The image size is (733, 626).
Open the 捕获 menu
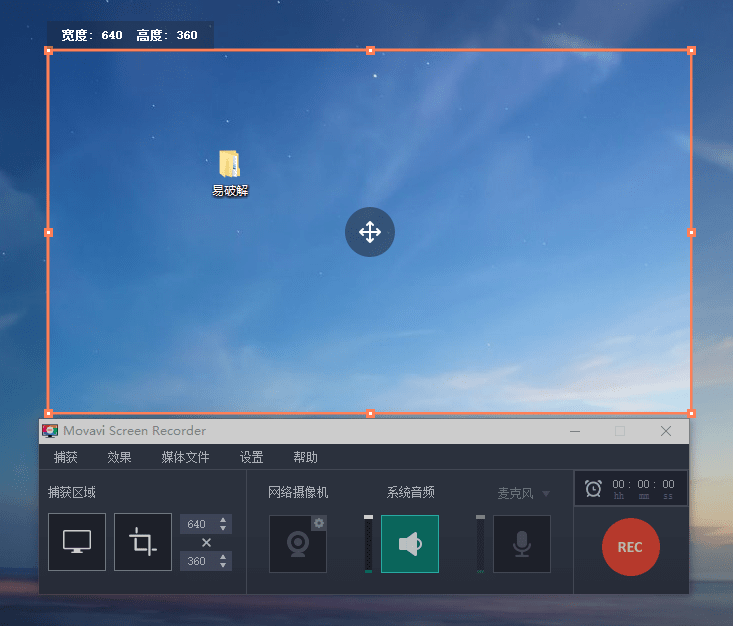[65, 458]
